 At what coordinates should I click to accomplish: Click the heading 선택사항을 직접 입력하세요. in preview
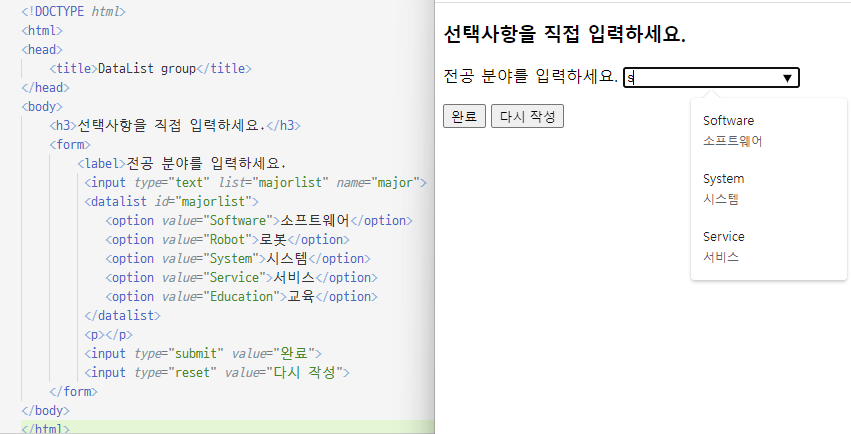coord(564,34)
